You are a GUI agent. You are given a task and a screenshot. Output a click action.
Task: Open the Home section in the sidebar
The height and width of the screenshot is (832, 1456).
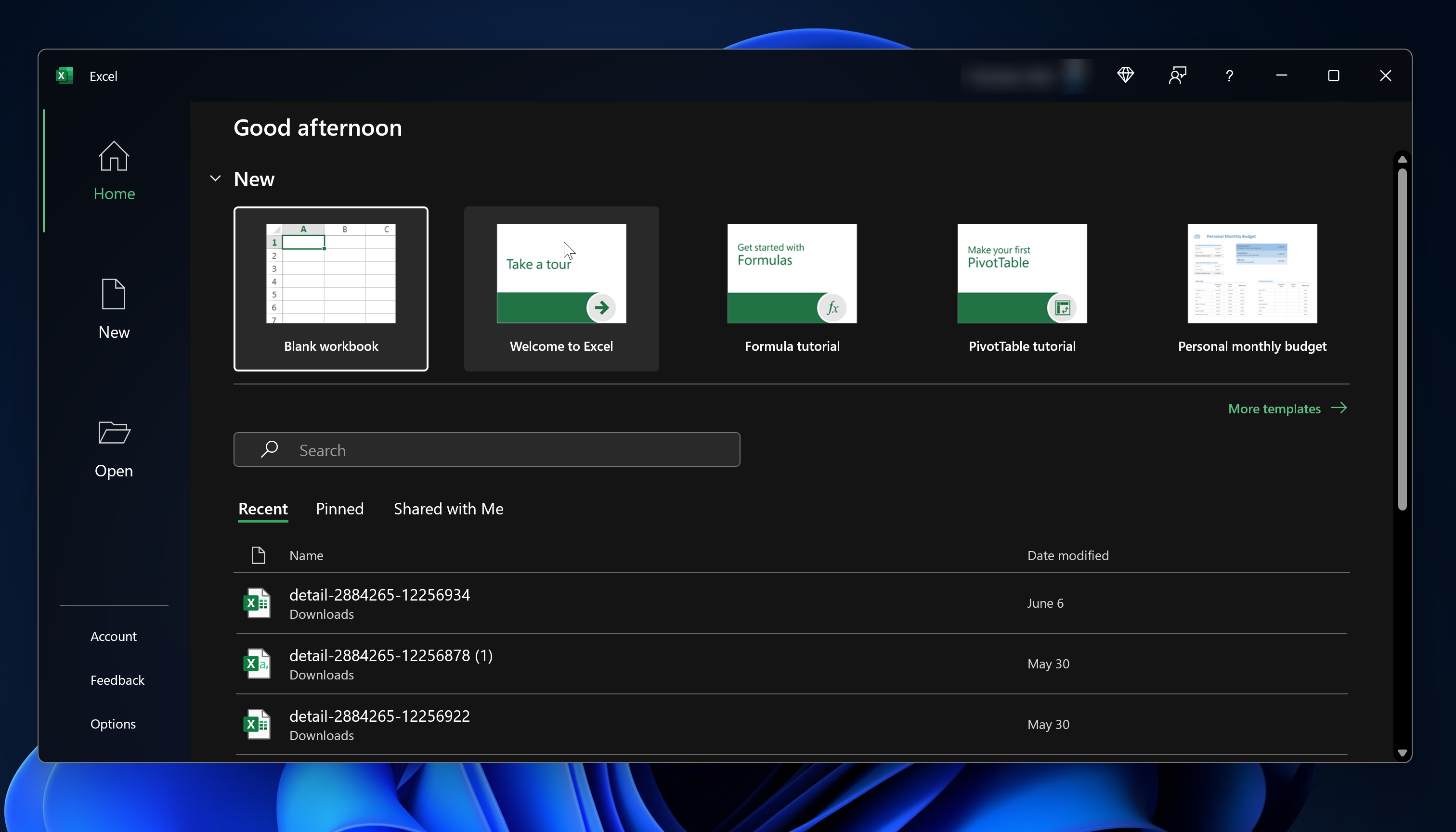pyautogui.click(x=114, y=170)
